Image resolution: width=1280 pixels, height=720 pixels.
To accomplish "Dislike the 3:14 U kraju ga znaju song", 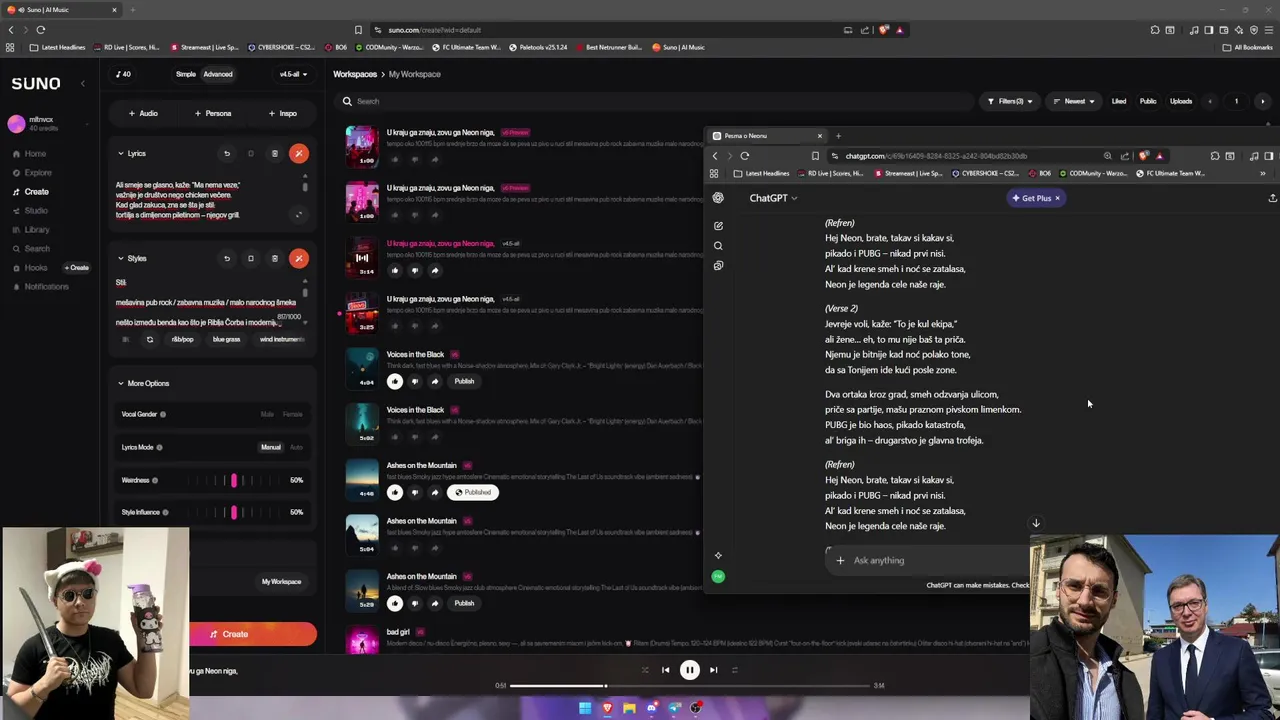I will pos(415,270).
